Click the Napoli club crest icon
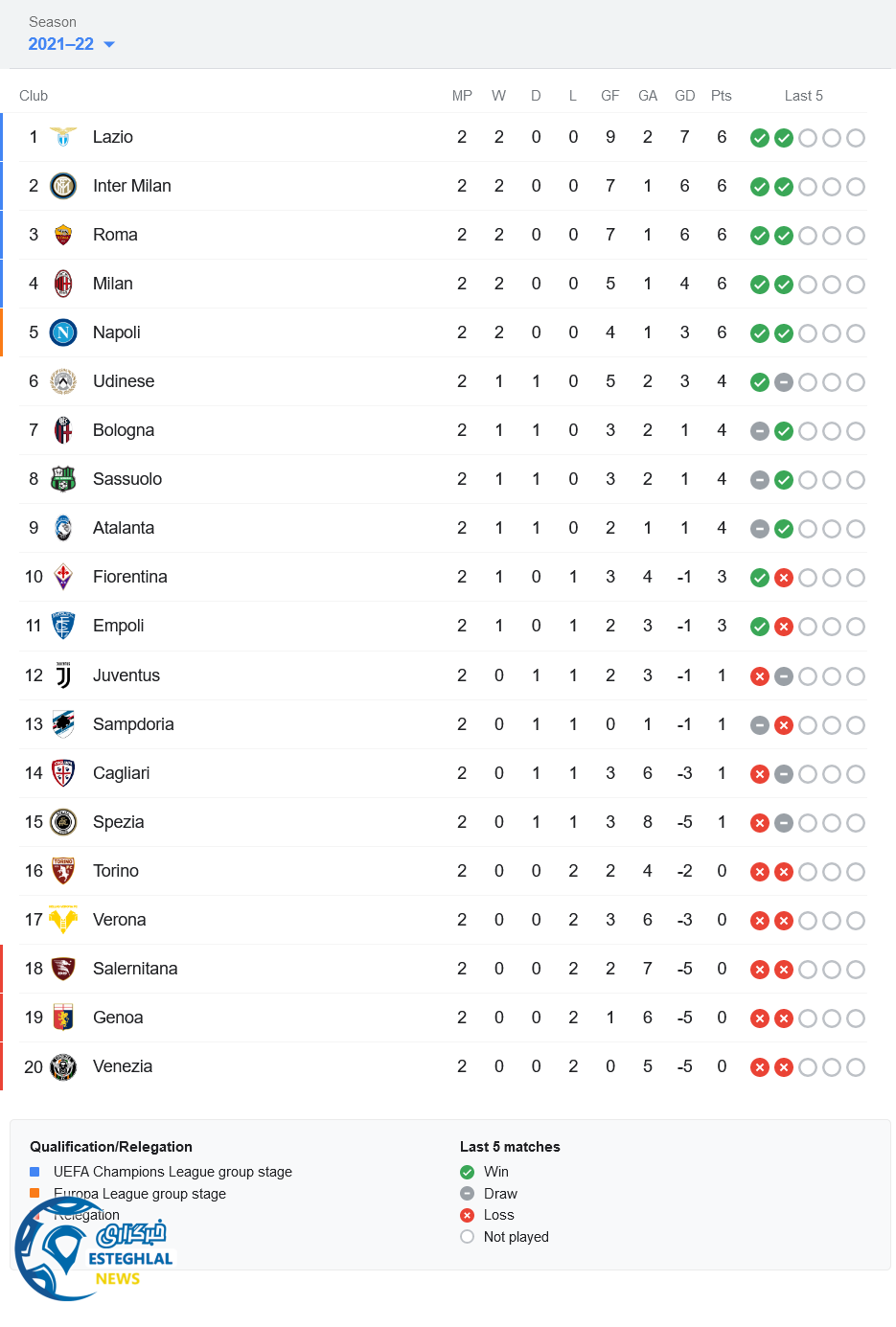The image size is (896, 1327). 63,332
